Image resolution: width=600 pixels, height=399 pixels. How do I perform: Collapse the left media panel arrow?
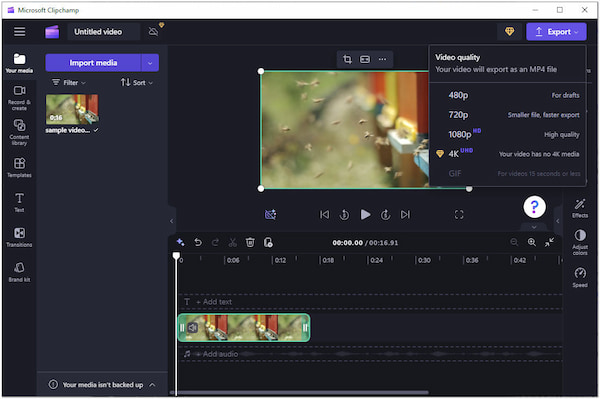[171, 221]
